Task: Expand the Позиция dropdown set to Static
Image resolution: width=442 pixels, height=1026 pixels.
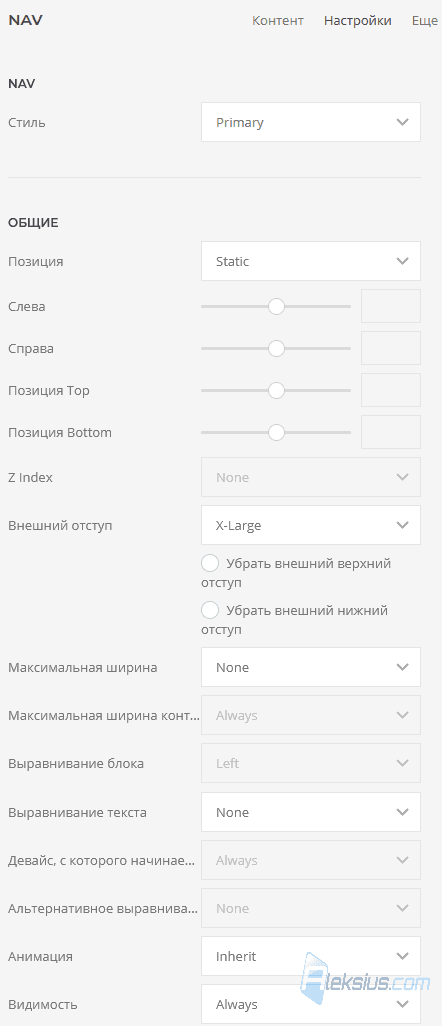Action: click(310, 261)
